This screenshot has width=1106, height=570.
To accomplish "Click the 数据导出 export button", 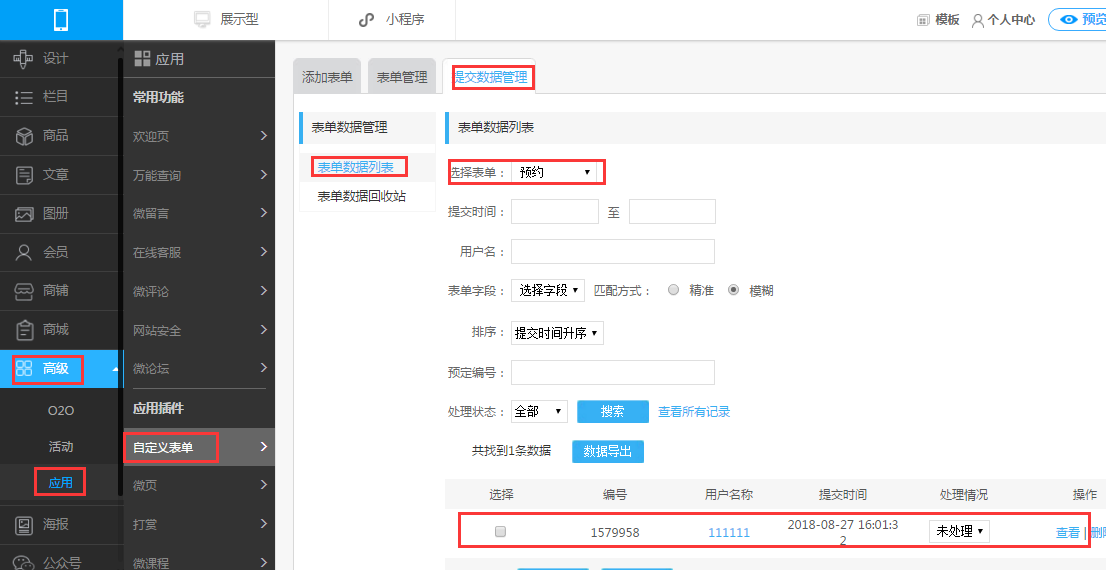I will click(607, 451).
